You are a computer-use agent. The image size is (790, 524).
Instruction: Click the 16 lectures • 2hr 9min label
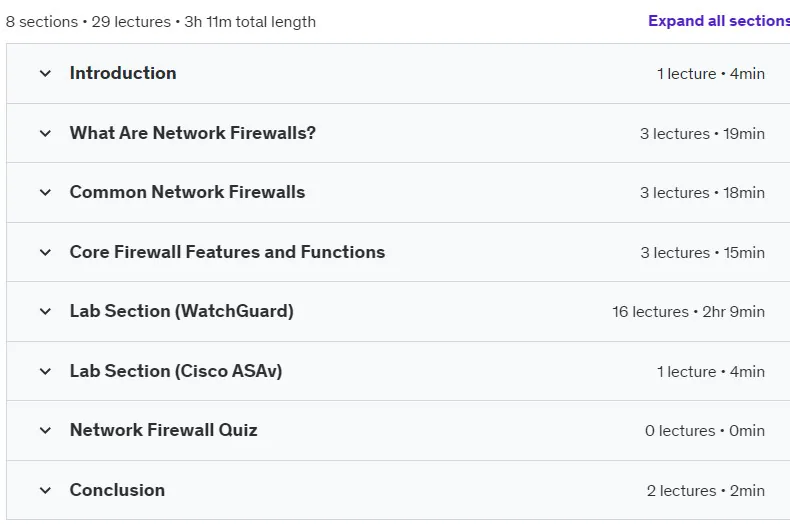pos(688,312)
